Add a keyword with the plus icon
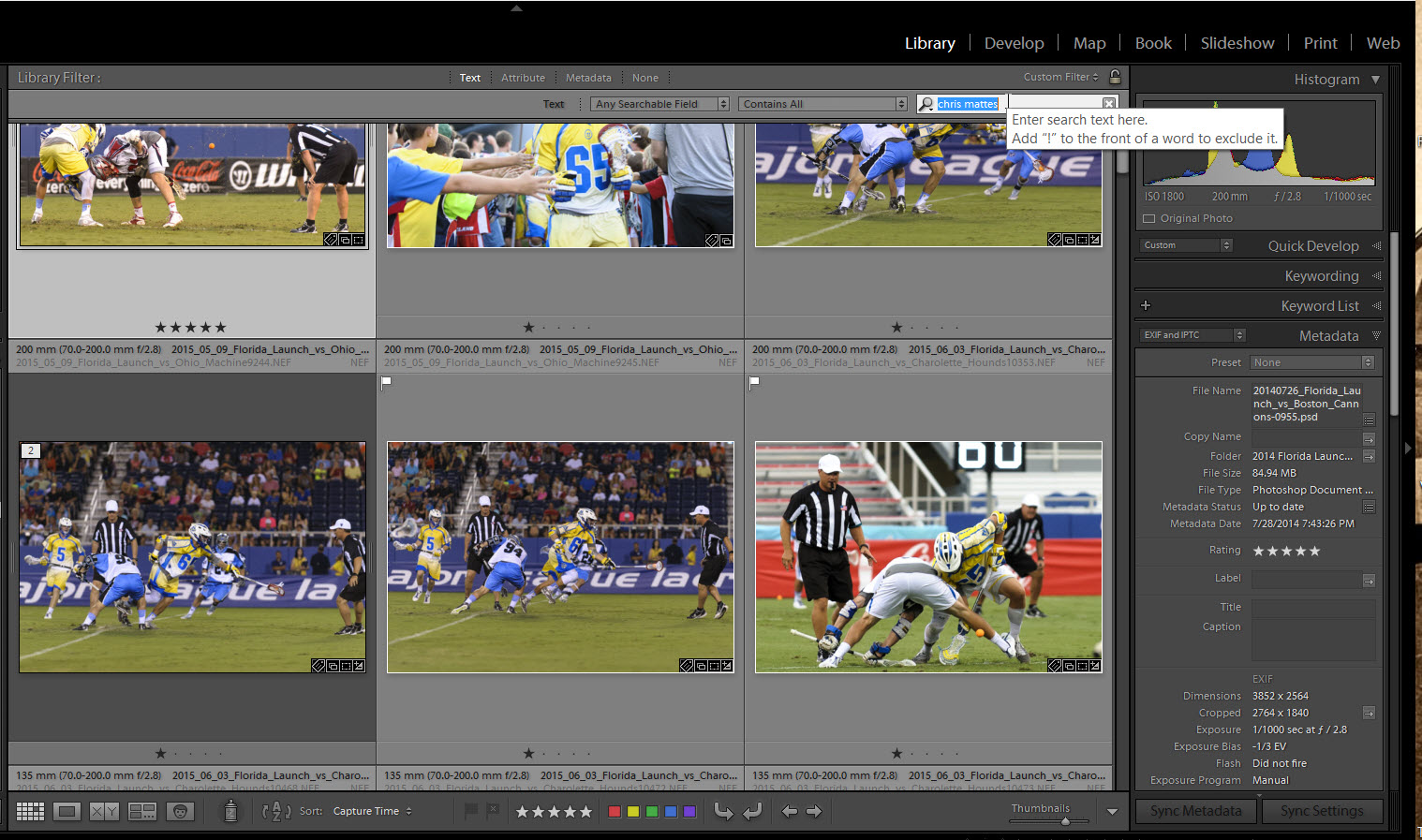The height and width of the screenshot is (840, 1422). pos(1146,306)
